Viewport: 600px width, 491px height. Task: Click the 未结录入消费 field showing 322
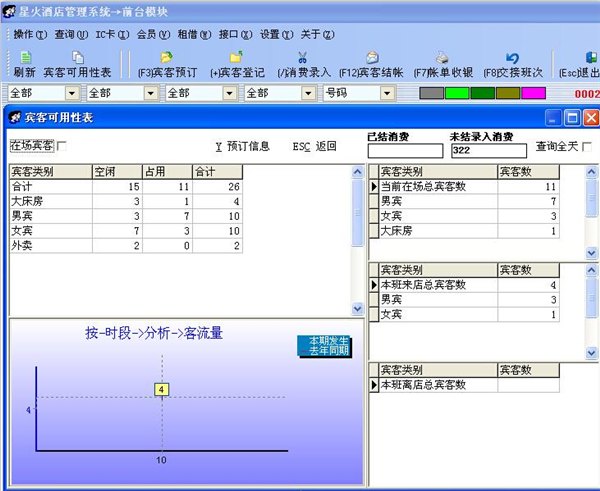point(489,150)
